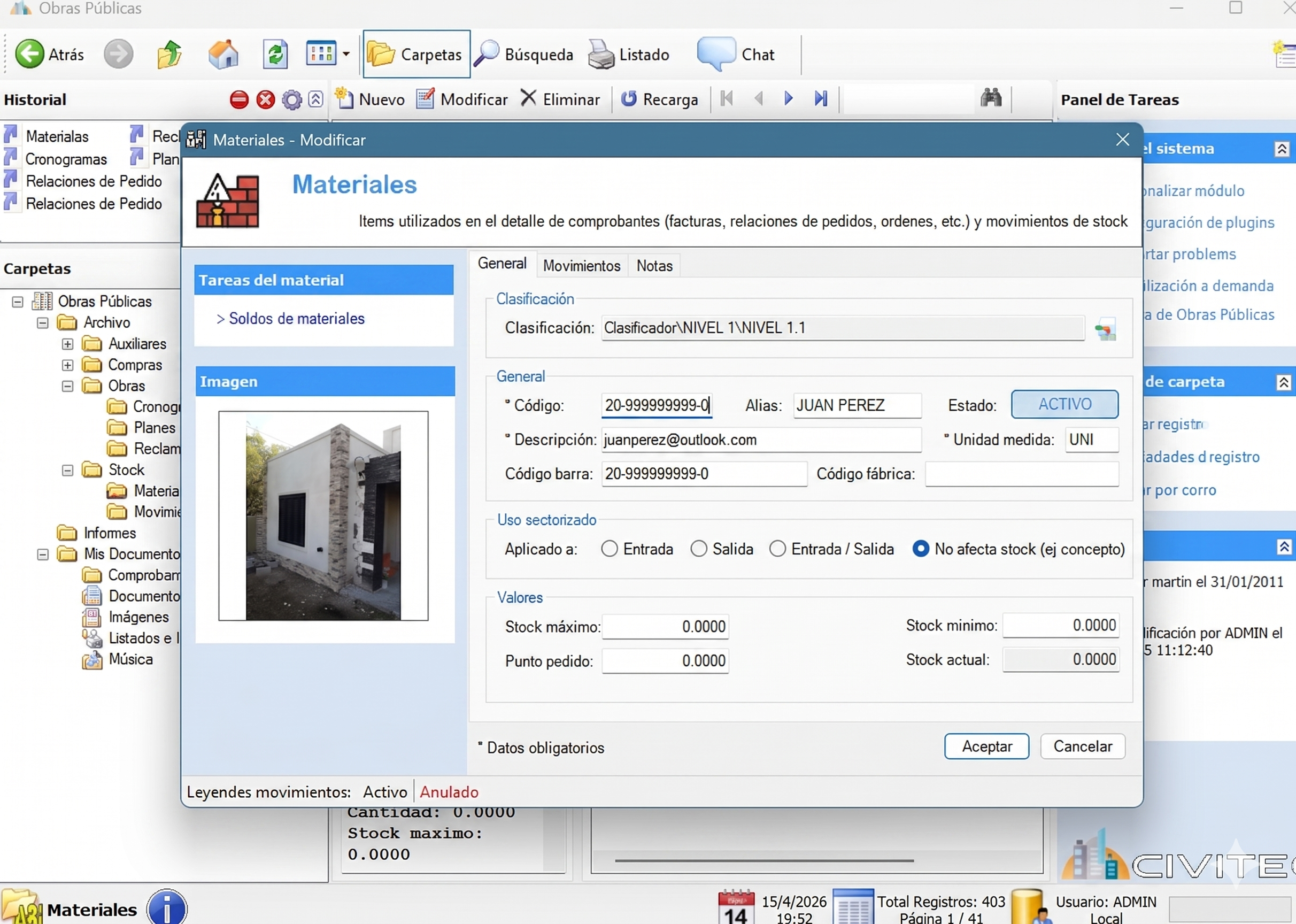Image resolution: width=1296 pixels, height=924 pixels.
Task: Click the Stock máximo value field
Action: pyautogui.click(x=665, y=627)
